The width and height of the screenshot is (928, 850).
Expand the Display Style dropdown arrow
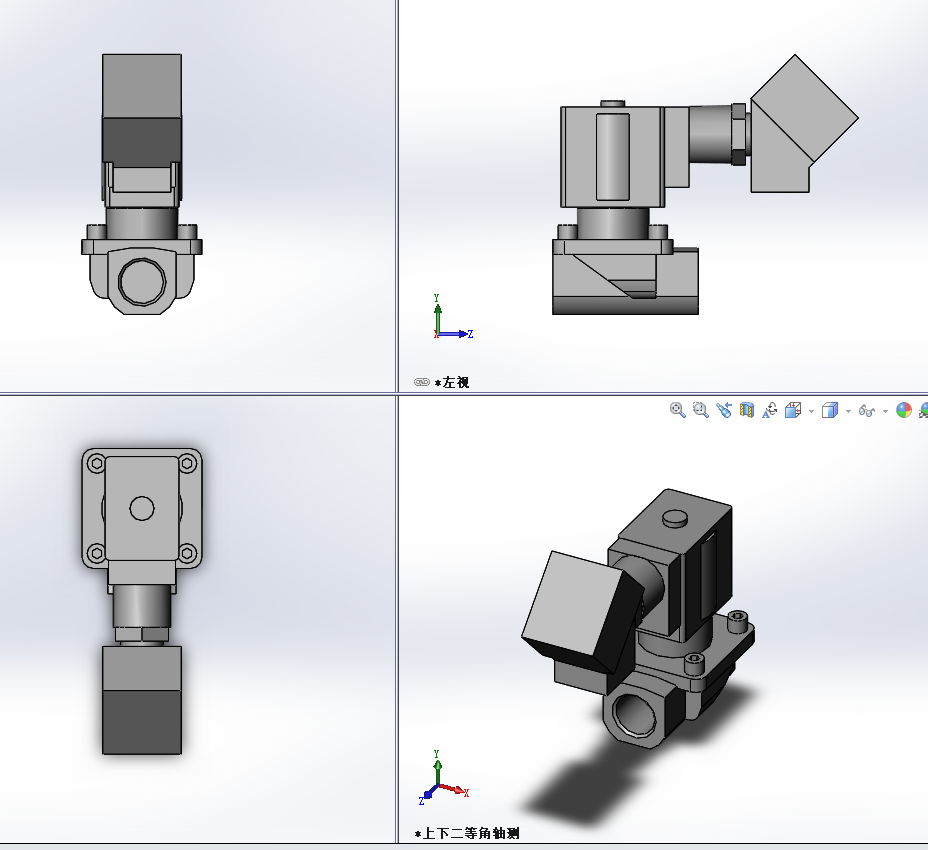848,411
